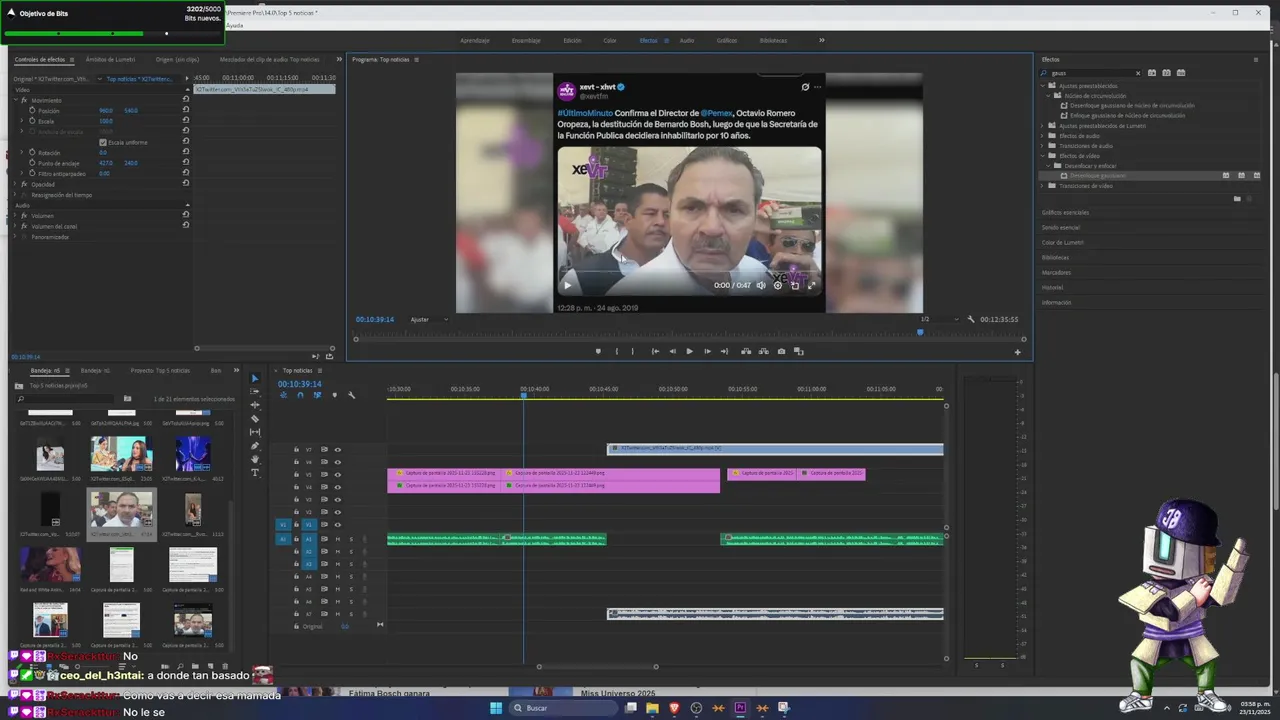Viewport: 1280px width, 720px height.
Task: Hide track V7 with eye icon
Action: coord(337,449)
